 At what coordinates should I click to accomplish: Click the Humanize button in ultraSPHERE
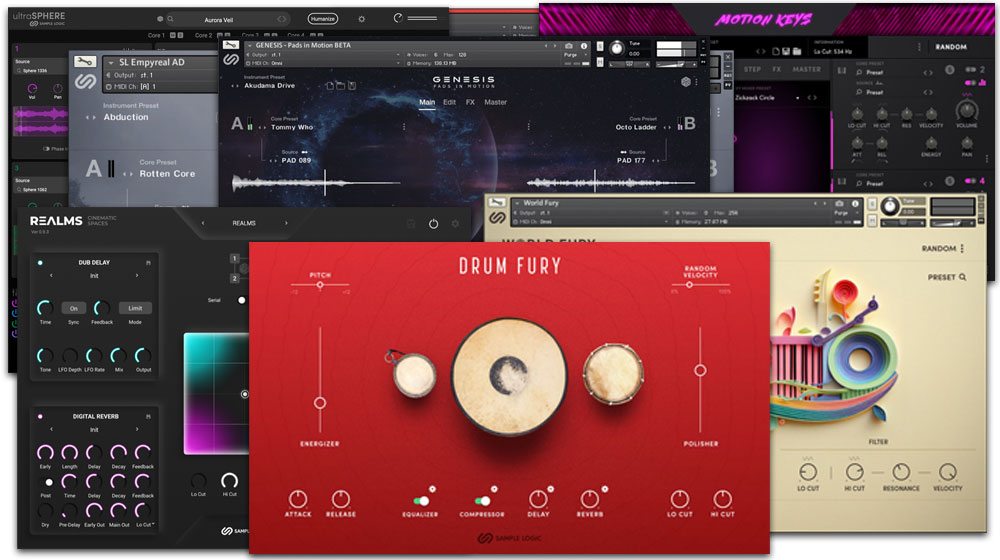coord(323,19)
